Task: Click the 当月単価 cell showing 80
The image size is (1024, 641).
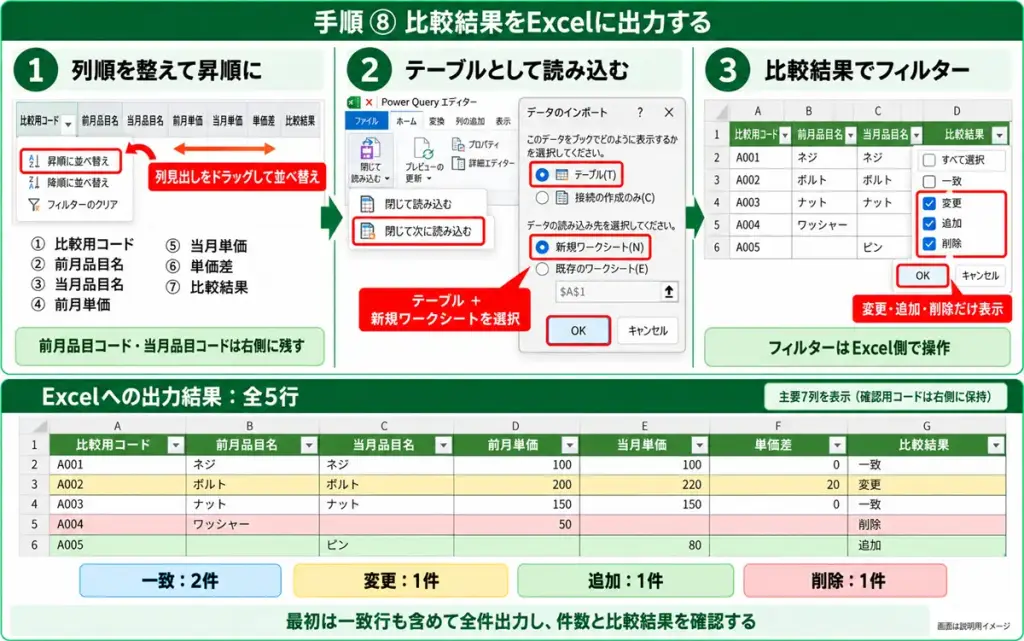Action: tap(644, 545)
